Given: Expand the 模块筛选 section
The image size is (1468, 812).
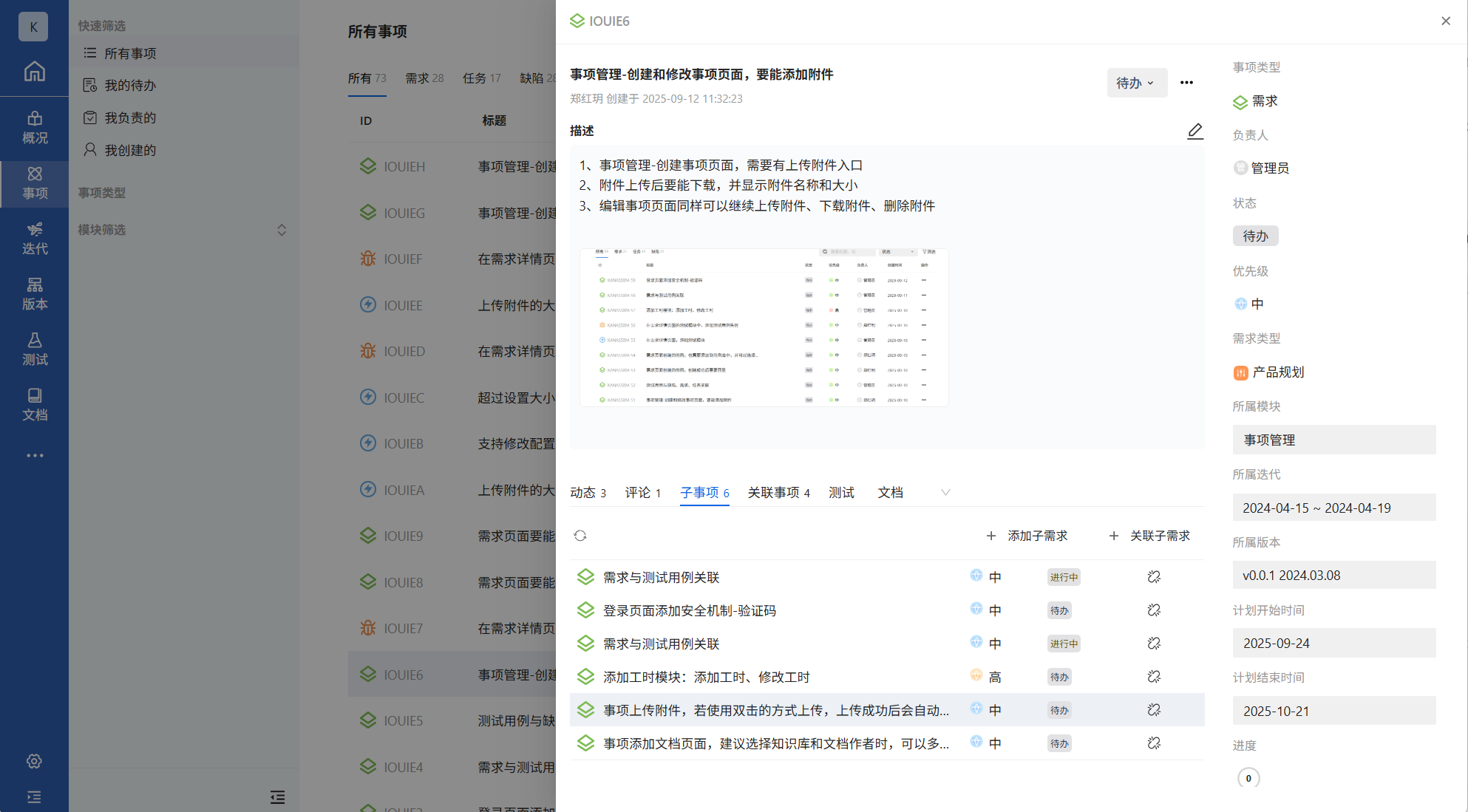Looking at the screenshot, I should coord(282,230).
